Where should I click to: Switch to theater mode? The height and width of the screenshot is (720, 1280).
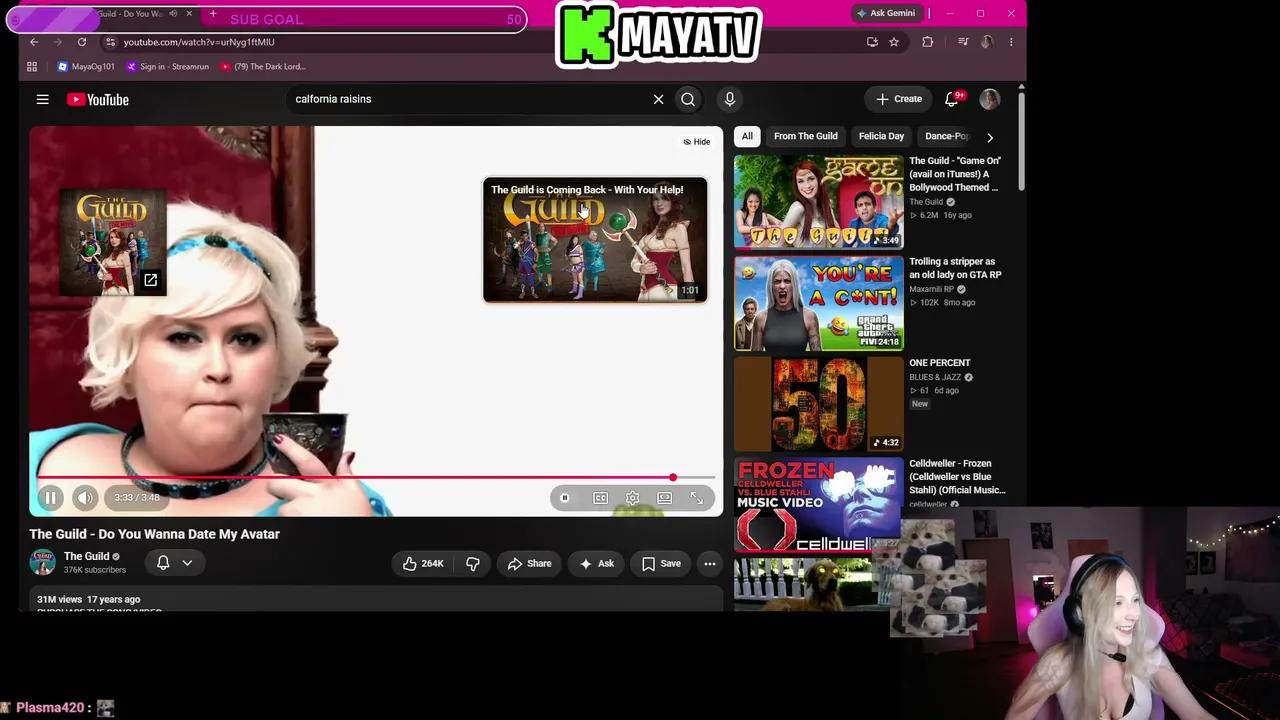664,498
